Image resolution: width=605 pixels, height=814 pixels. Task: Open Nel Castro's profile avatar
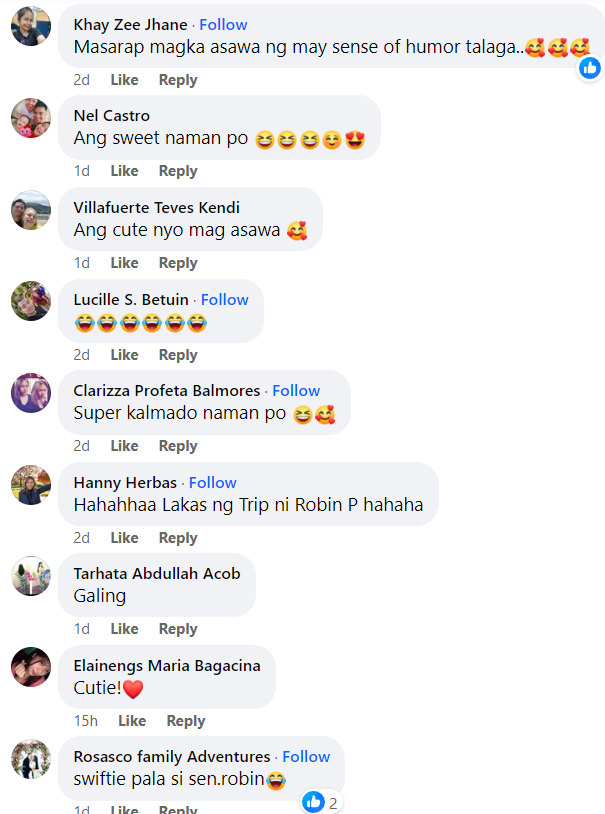click(31, 118)
